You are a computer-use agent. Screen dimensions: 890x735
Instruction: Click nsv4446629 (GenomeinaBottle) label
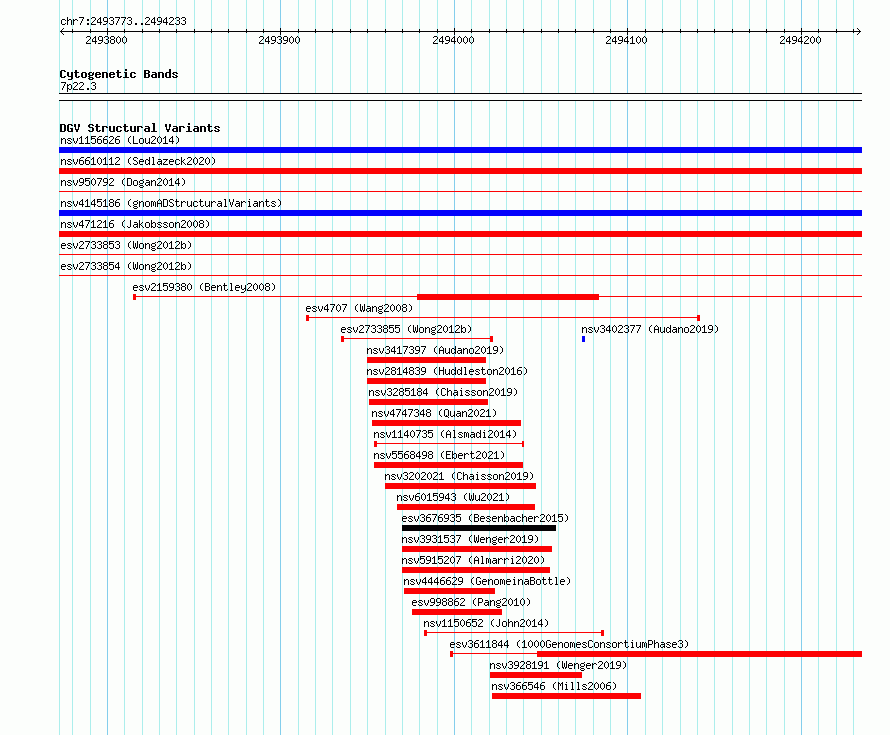click(487, 581)
